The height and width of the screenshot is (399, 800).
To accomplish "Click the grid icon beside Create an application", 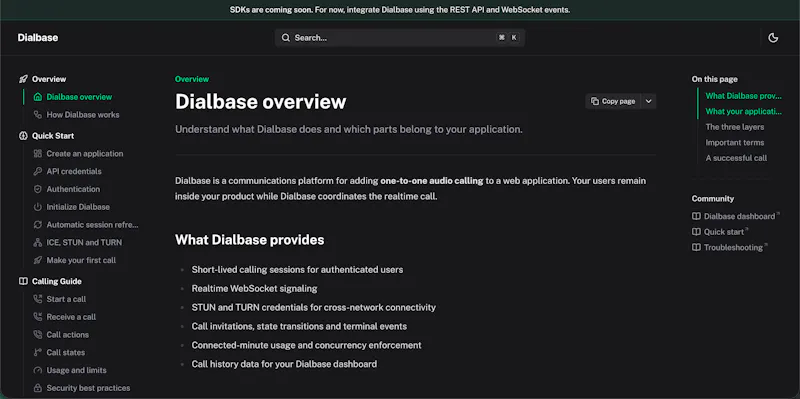I will (38, 154).
